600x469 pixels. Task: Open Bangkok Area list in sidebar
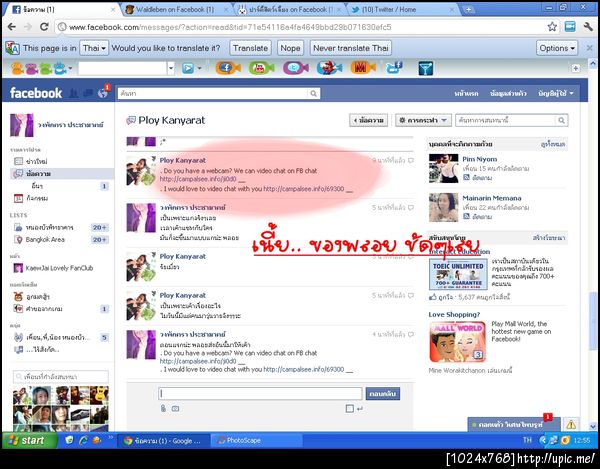45,239
